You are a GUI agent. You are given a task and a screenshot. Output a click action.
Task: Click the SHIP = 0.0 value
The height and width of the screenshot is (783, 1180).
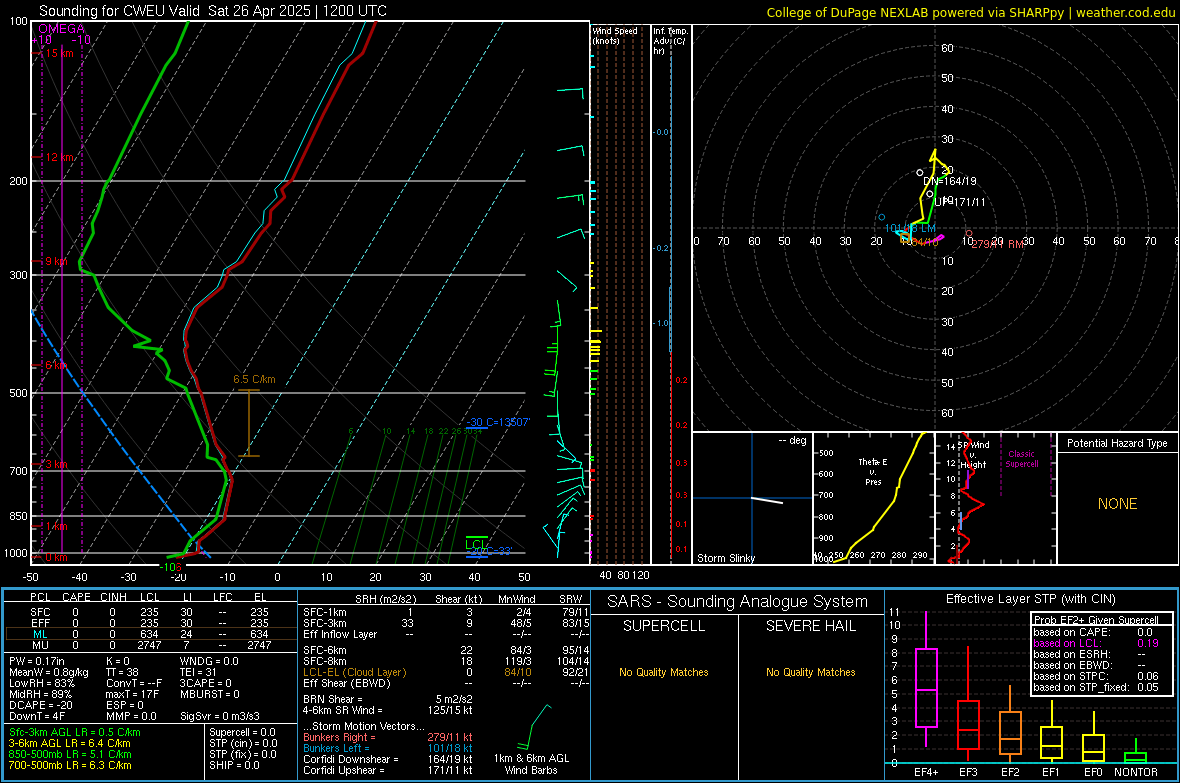234,765
